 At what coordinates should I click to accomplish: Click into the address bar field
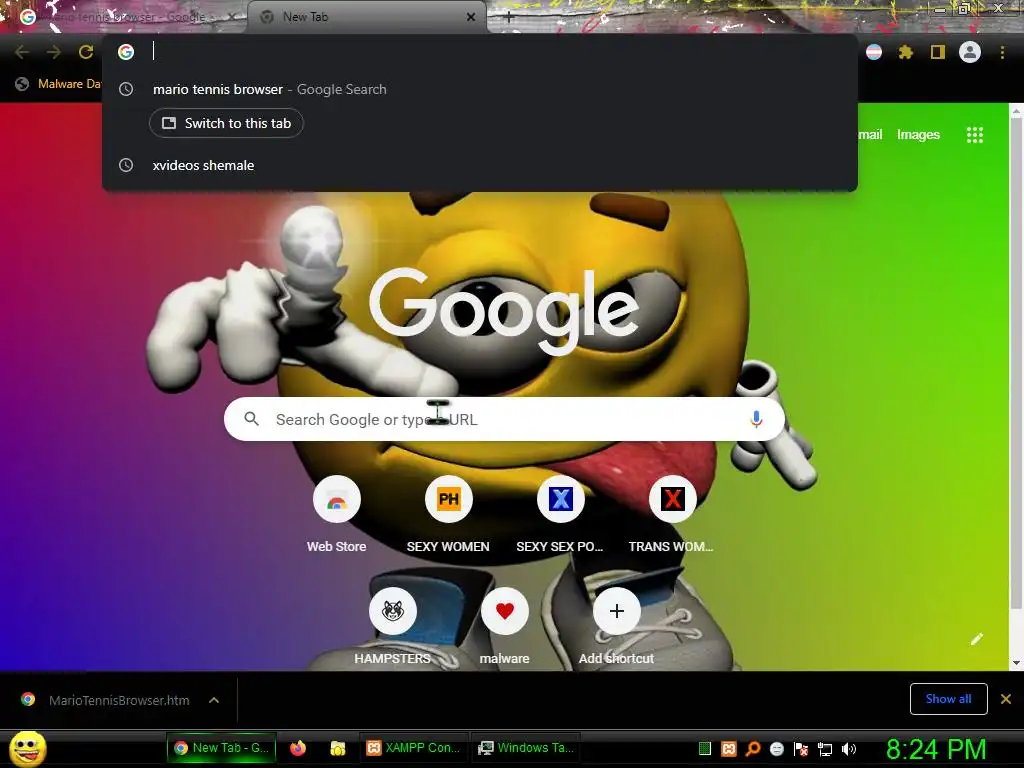[x=479, y=52]
